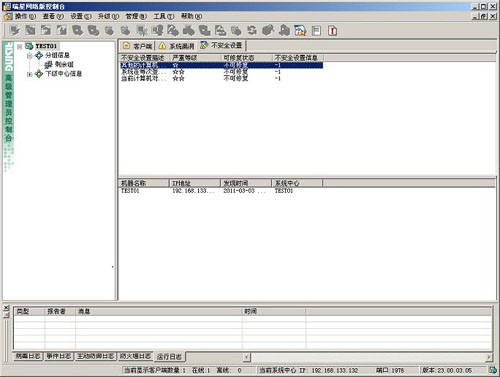Click the red exclamation document toolbar icon
The width and height of the screenshot is (500, 377).
click(332, 31)
